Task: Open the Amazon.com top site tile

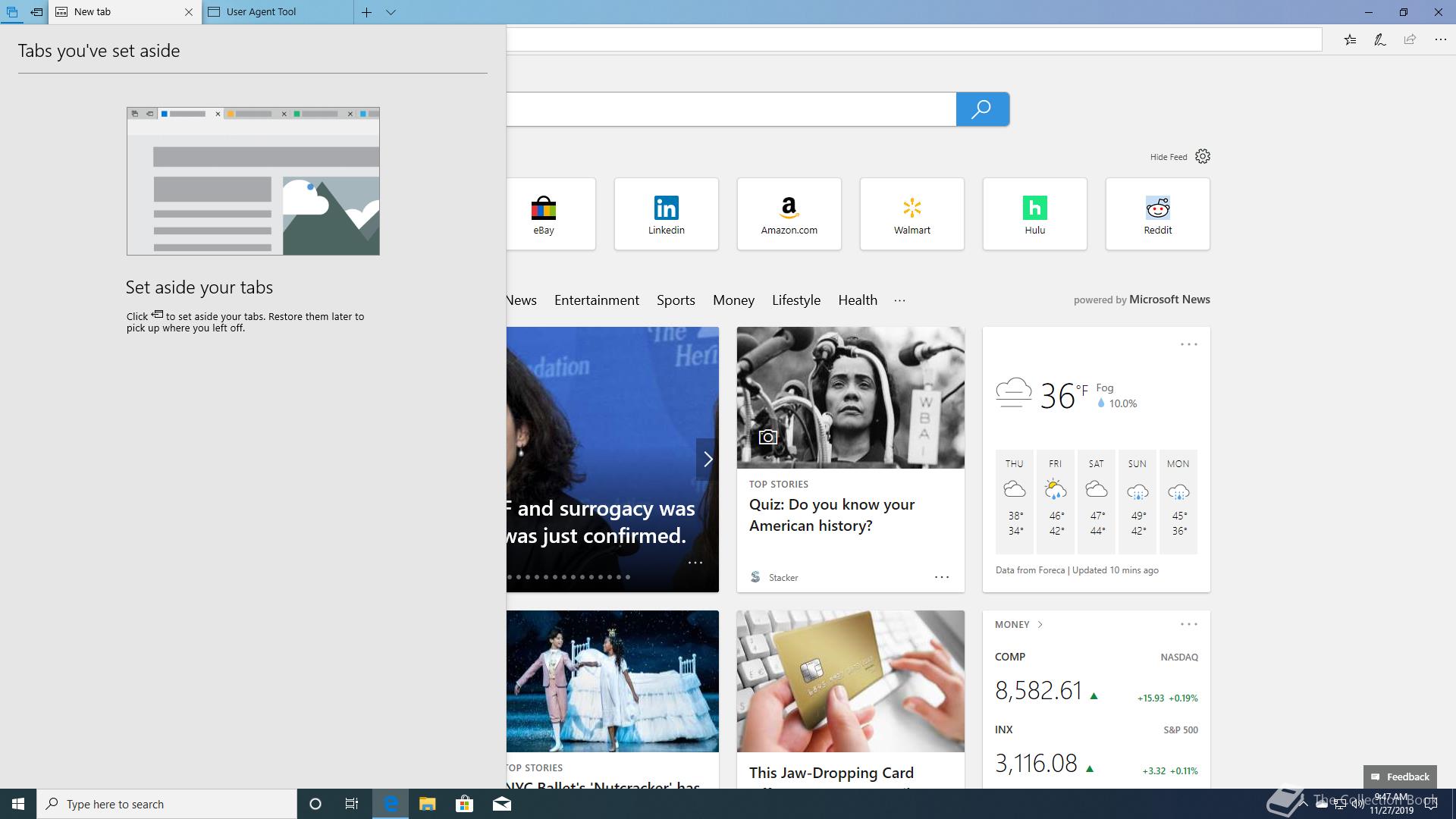Action: 789,214
